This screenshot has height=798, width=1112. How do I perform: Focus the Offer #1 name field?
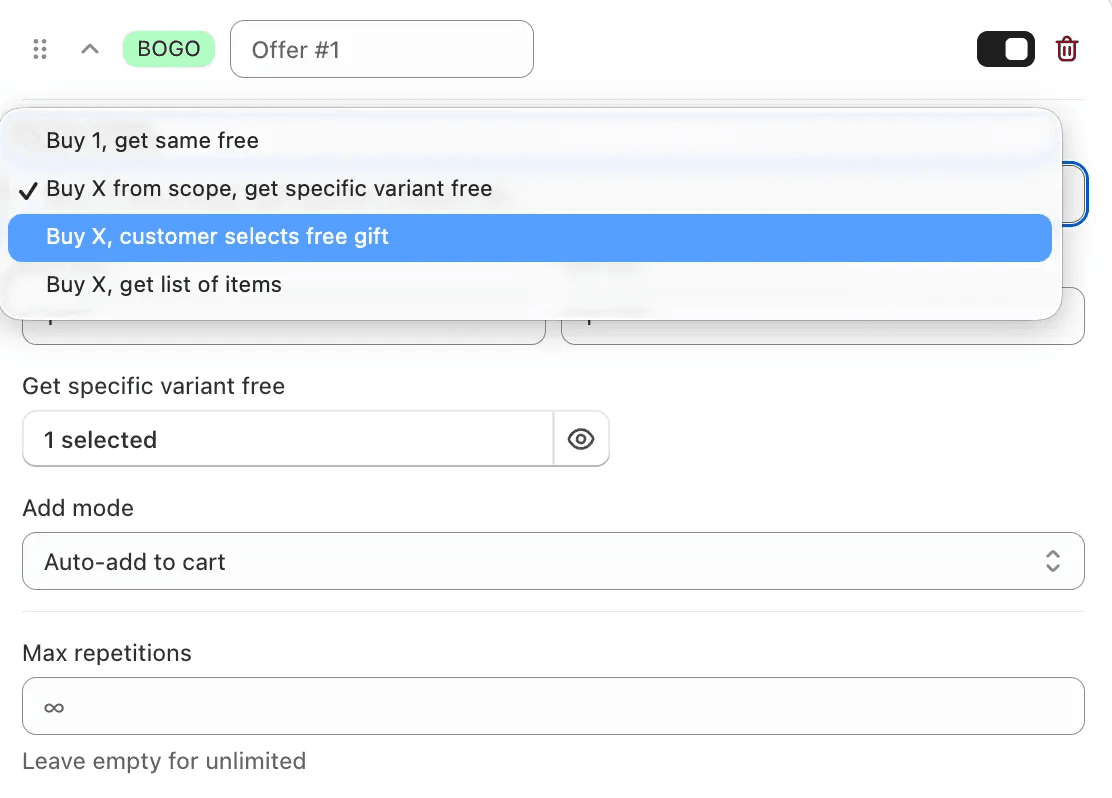point(382,49)
